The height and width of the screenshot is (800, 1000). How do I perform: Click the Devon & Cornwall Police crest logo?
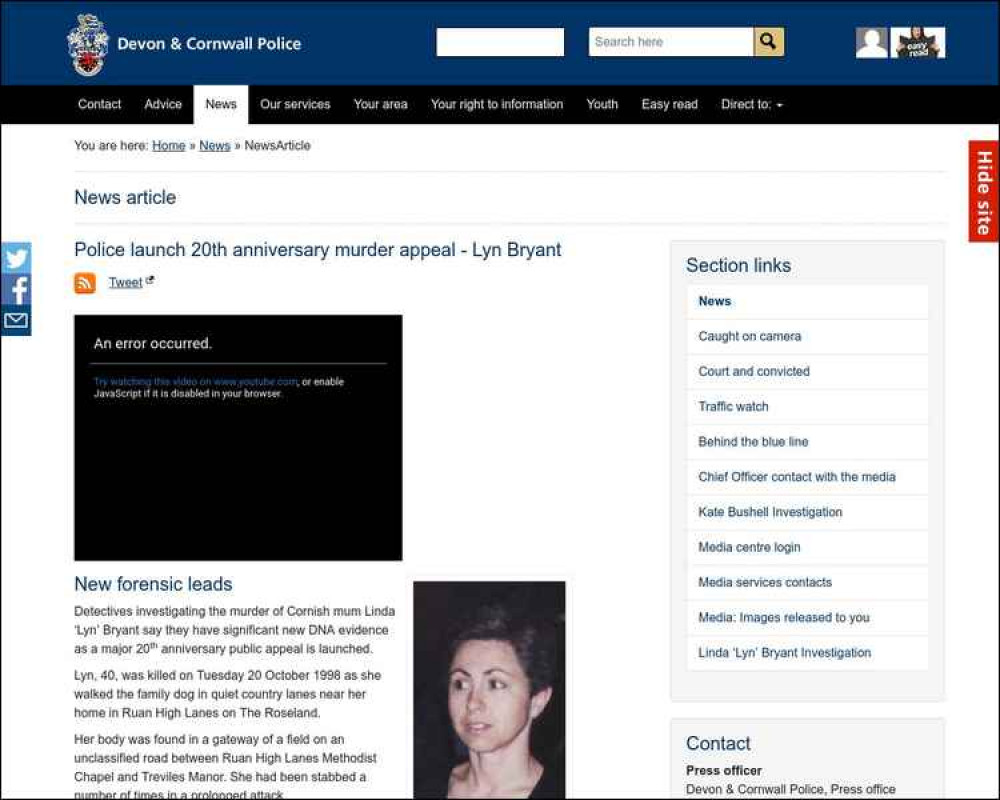pos(88,44)
